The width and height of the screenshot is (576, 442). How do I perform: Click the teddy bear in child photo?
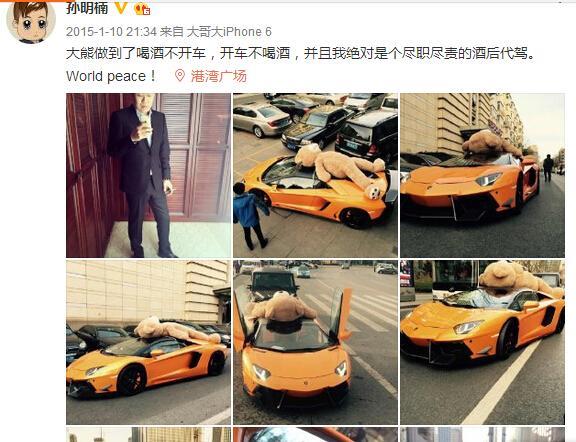pyautogui.click(x=342, y=169)
